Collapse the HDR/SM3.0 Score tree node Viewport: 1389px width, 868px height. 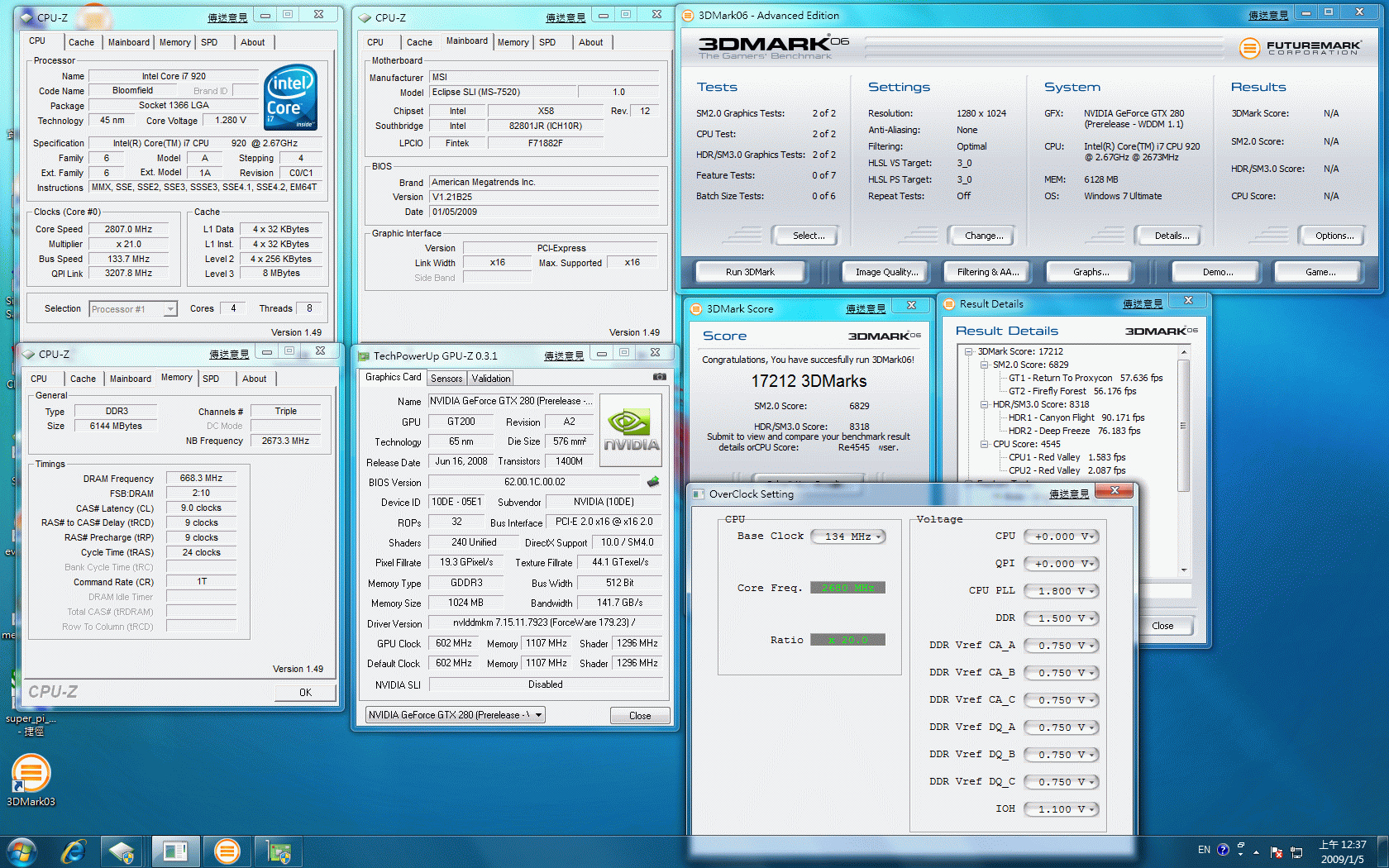[x=985, y=404]
